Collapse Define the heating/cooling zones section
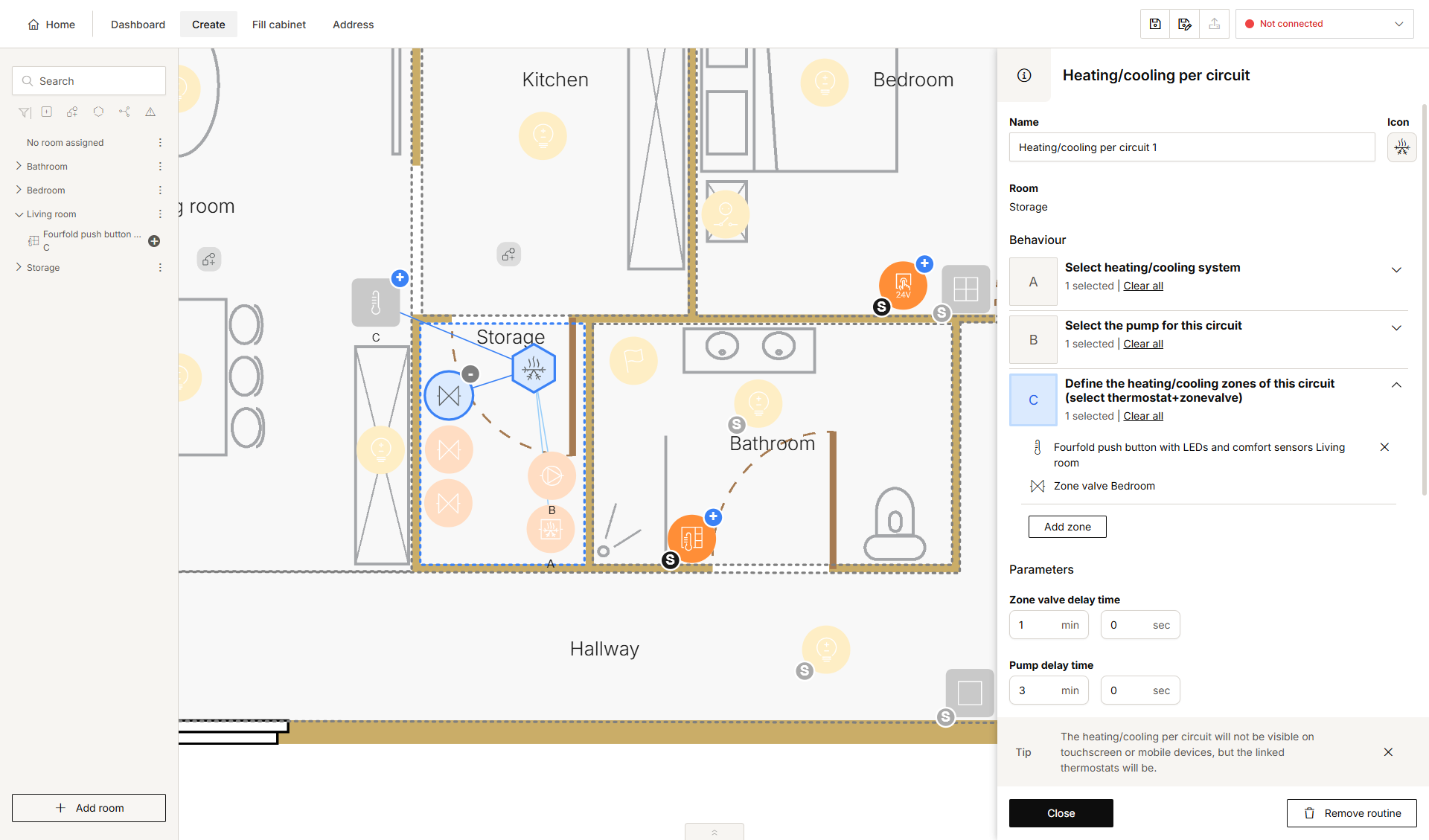Viewport: 1429px width, 840px height. (x=1396, y=385)
